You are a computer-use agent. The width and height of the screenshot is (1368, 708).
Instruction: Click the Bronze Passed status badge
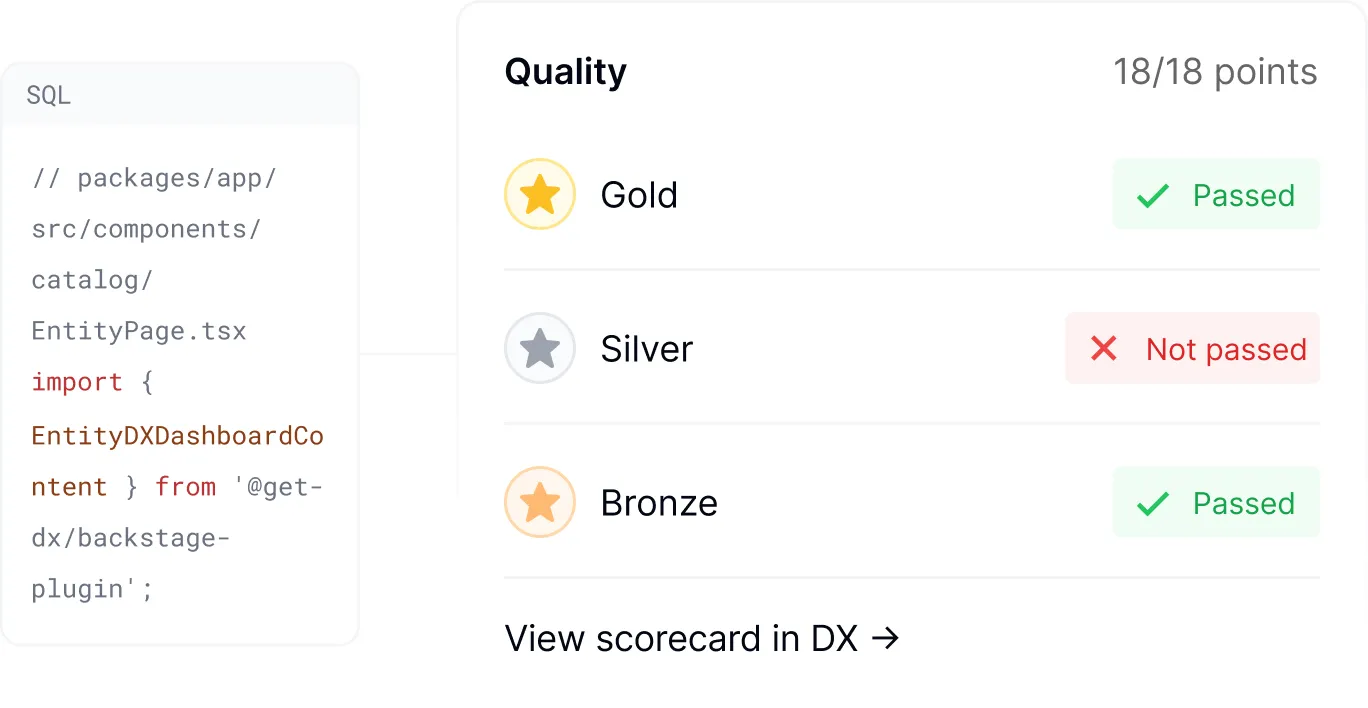coord(1216,503)
